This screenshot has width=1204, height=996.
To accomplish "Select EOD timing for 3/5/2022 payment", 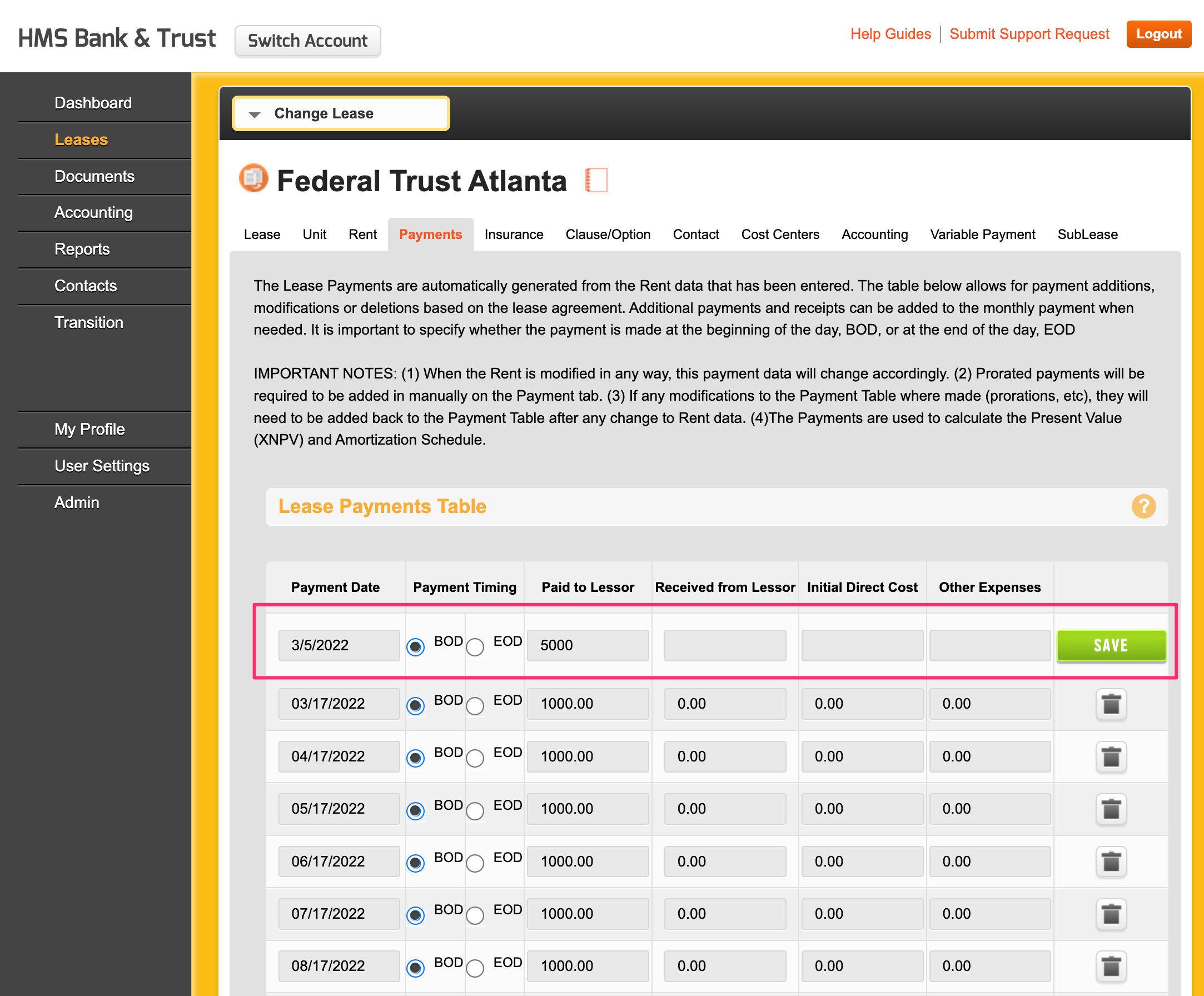I will pyautogui.click(x=475, y=647).
